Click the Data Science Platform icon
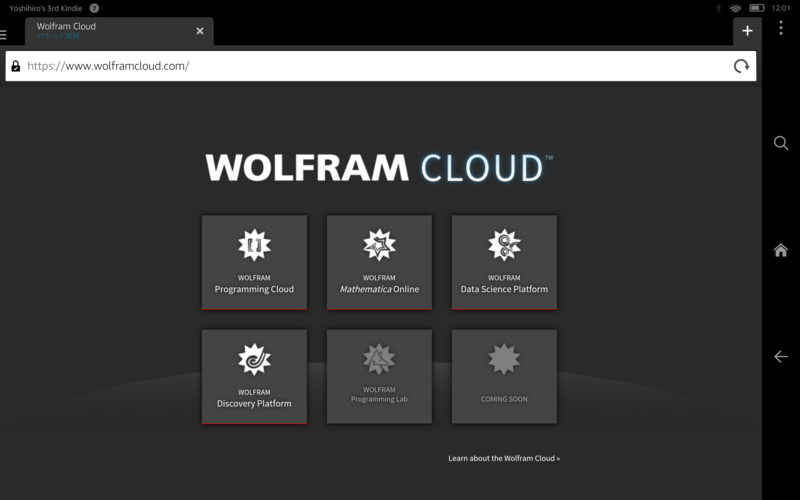 coord(504,245)
